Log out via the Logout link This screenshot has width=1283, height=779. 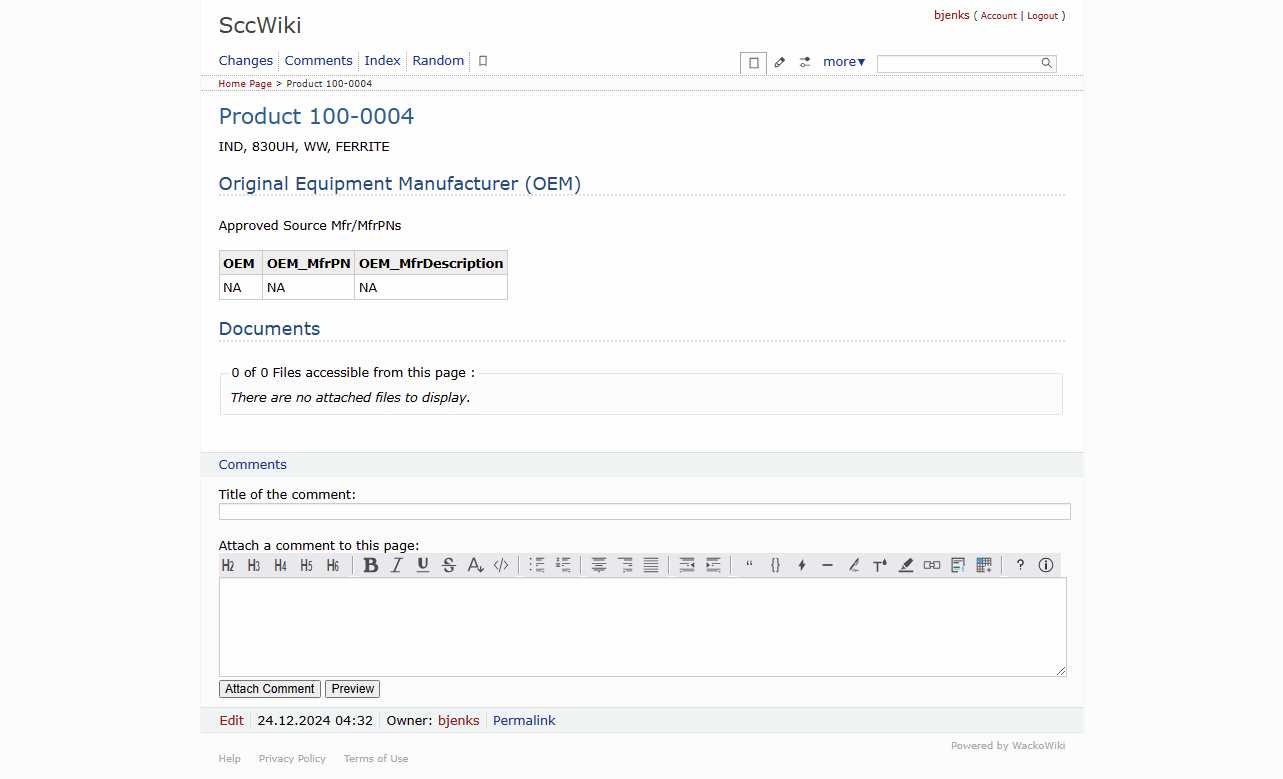point(1042,16)
